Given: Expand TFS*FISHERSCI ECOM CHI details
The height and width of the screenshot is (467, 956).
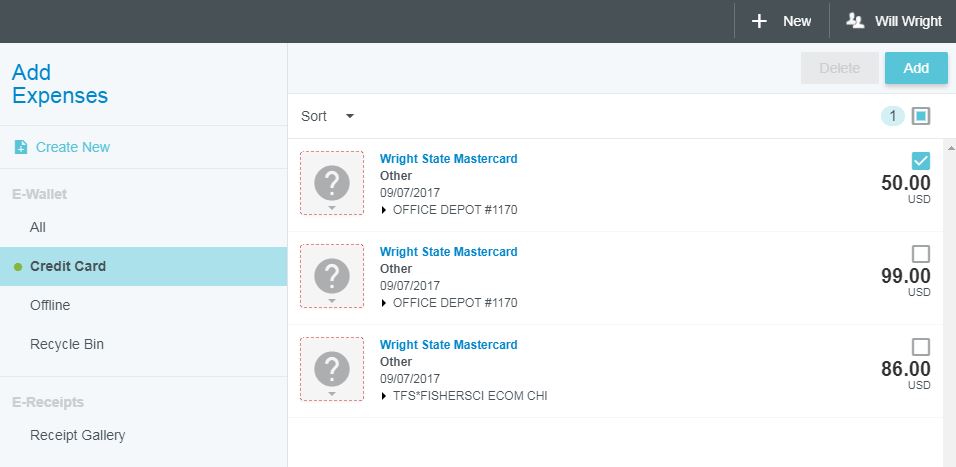Looking at the screenshot, I should tap(385, 396).
